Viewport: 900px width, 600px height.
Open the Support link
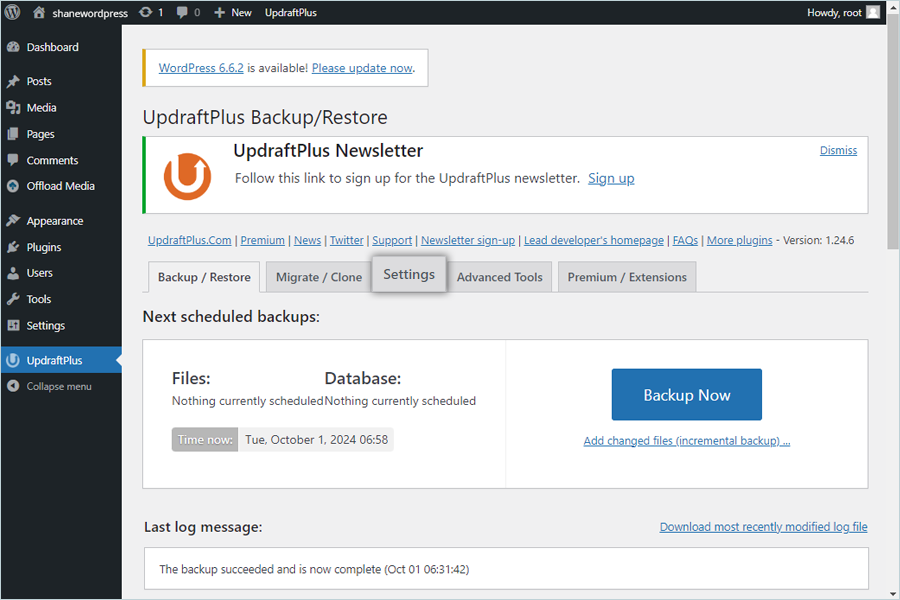[392, 241]
